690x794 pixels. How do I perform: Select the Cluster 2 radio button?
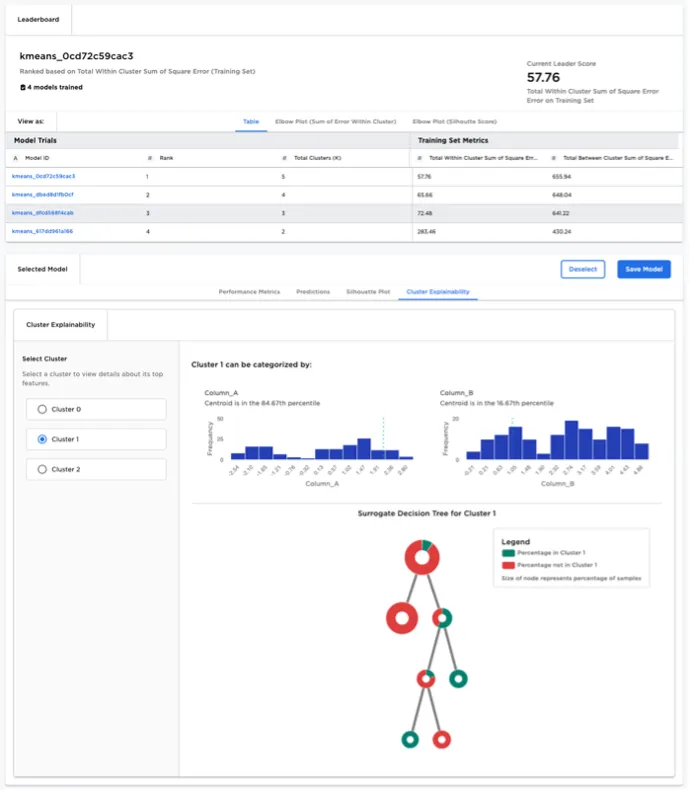pos(42,469)
